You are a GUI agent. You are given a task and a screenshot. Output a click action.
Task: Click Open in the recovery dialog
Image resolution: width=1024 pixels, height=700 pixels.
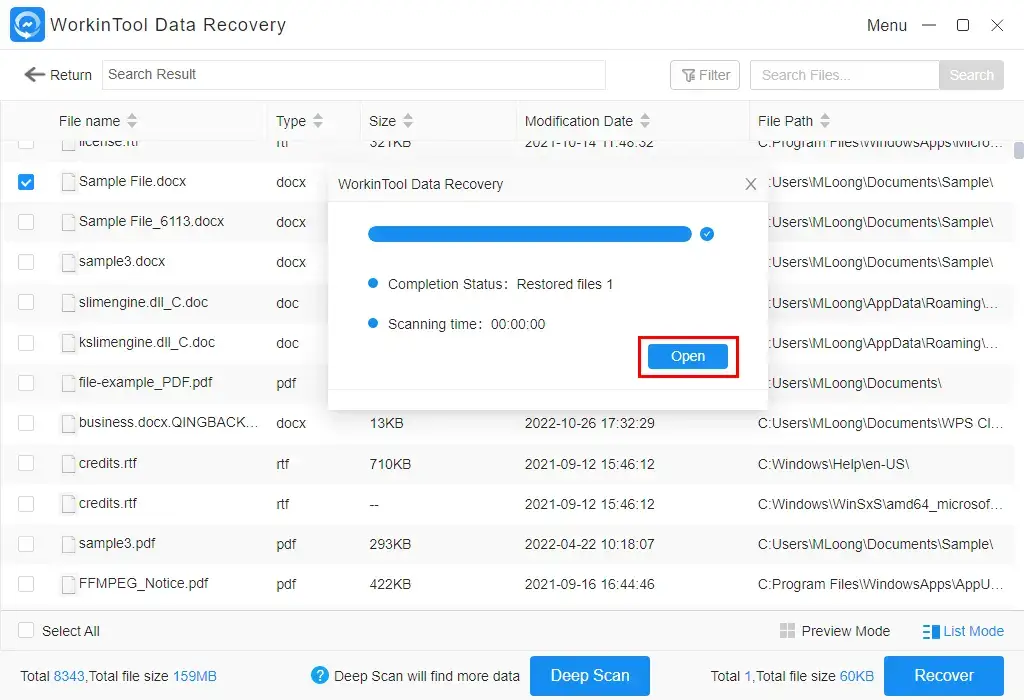[688, 357]
